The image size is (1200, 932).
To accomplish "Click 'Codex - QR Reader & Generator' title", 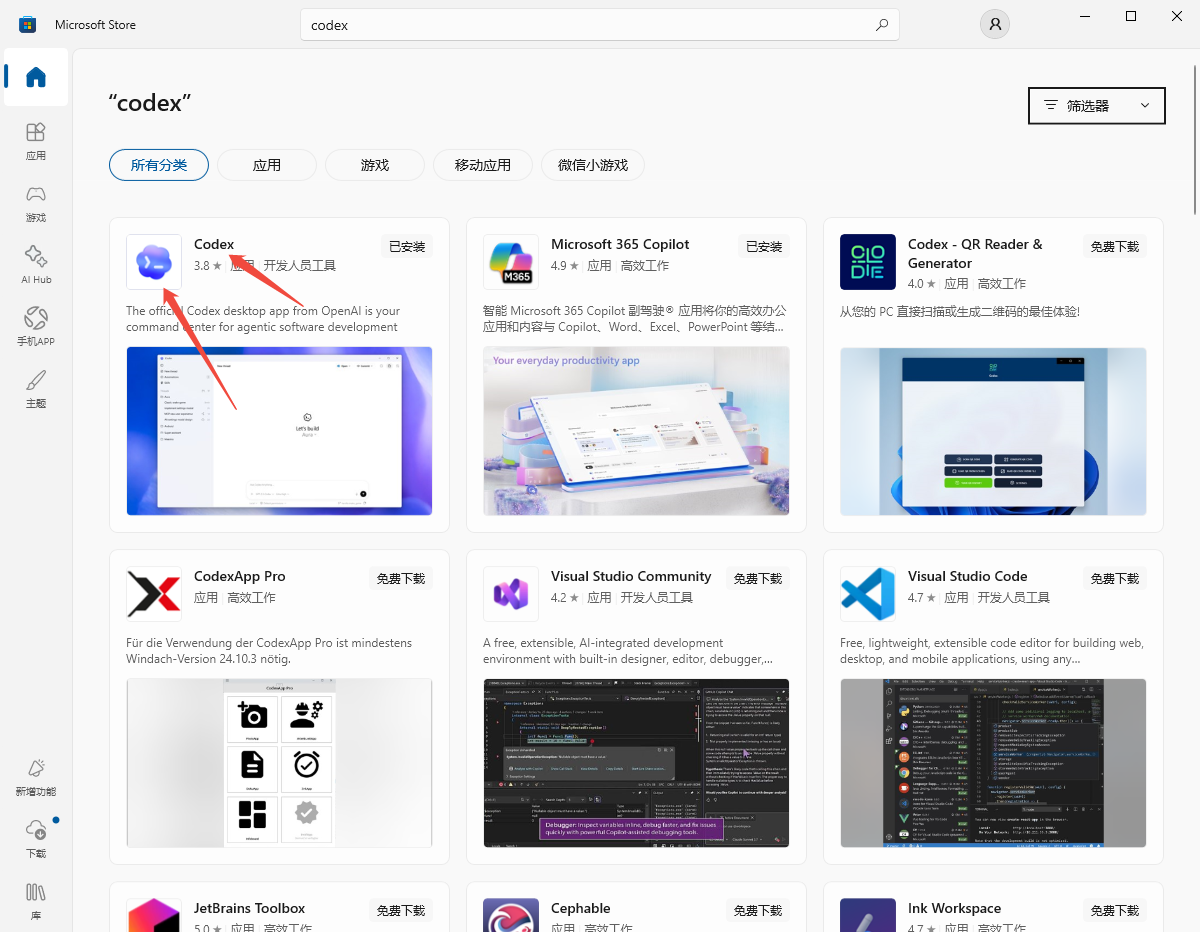I will pyautogui.click(x=975, y=253).
